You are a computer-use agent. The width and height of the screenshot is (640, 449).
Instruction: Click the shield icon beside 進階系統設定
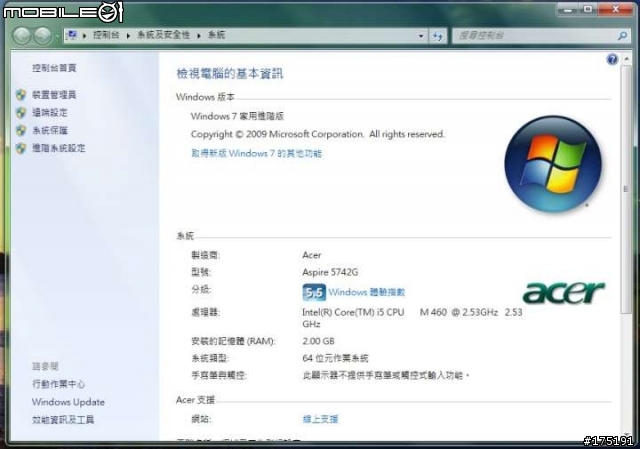(x=21, y=148)
